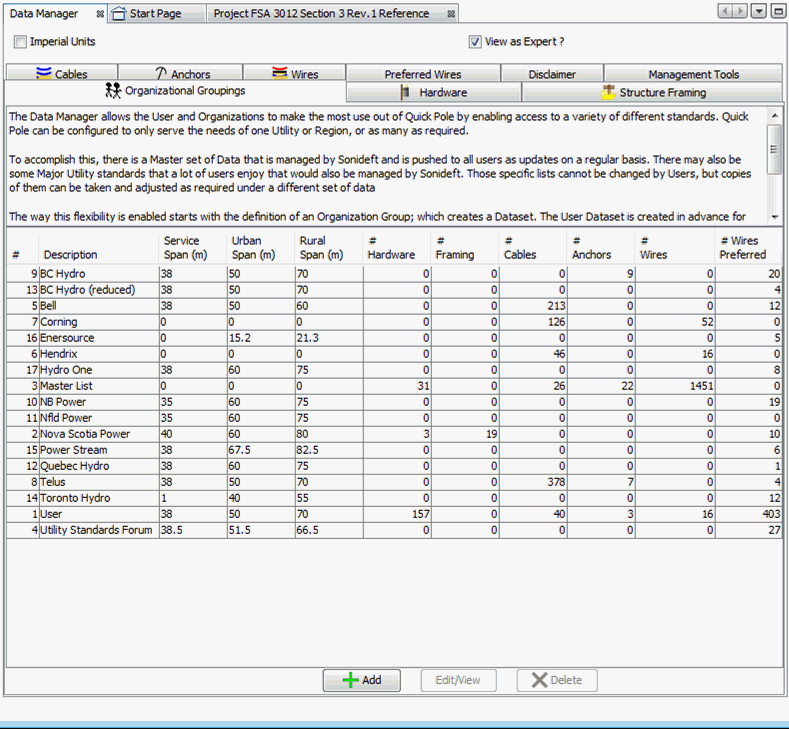Open the Hardware tab
This screenshot has height=729, width=789.
[x=434, y=93]
